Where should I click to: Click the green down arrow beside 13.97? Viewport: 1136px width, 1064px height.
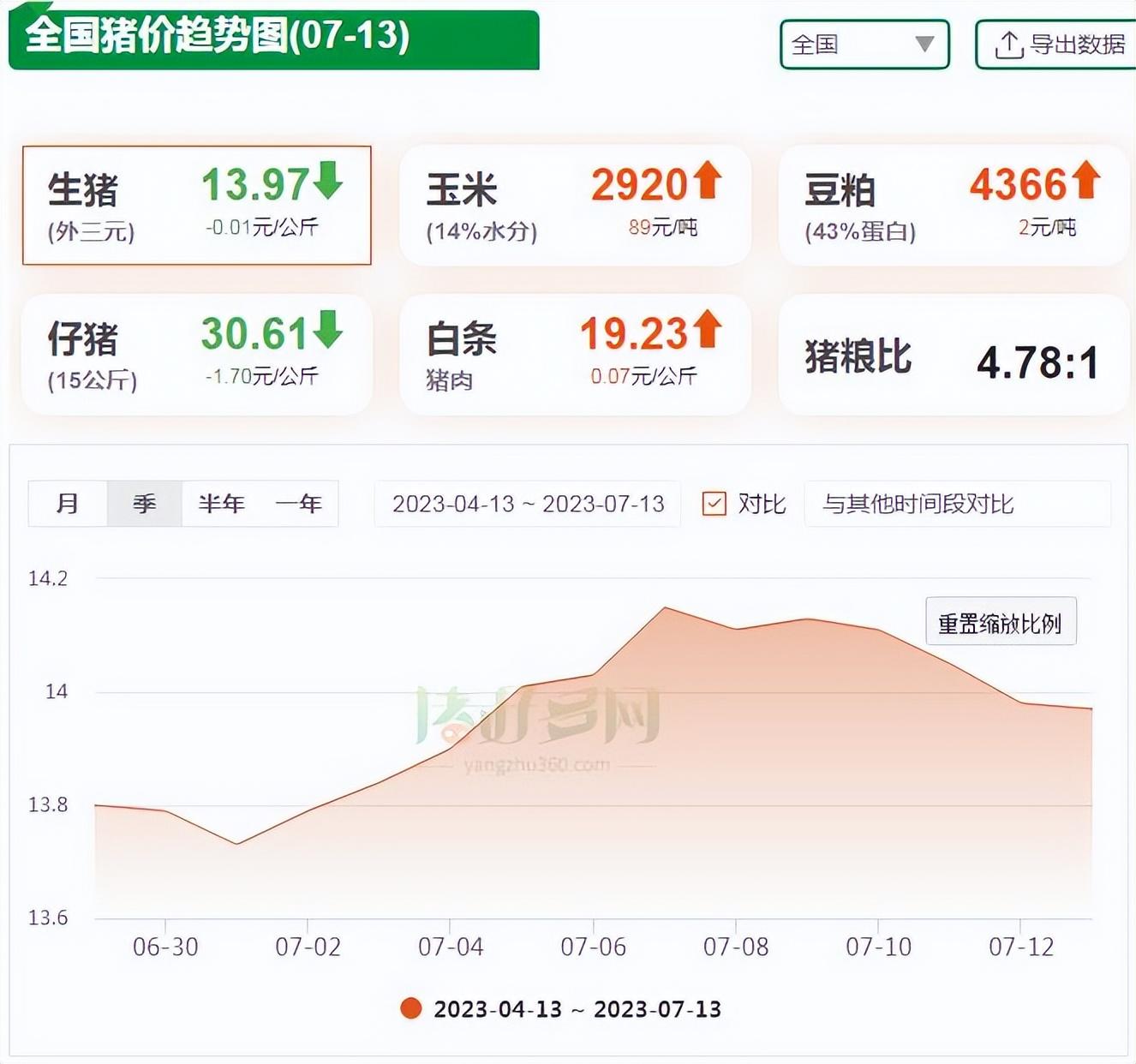click(x=328, y=180)
